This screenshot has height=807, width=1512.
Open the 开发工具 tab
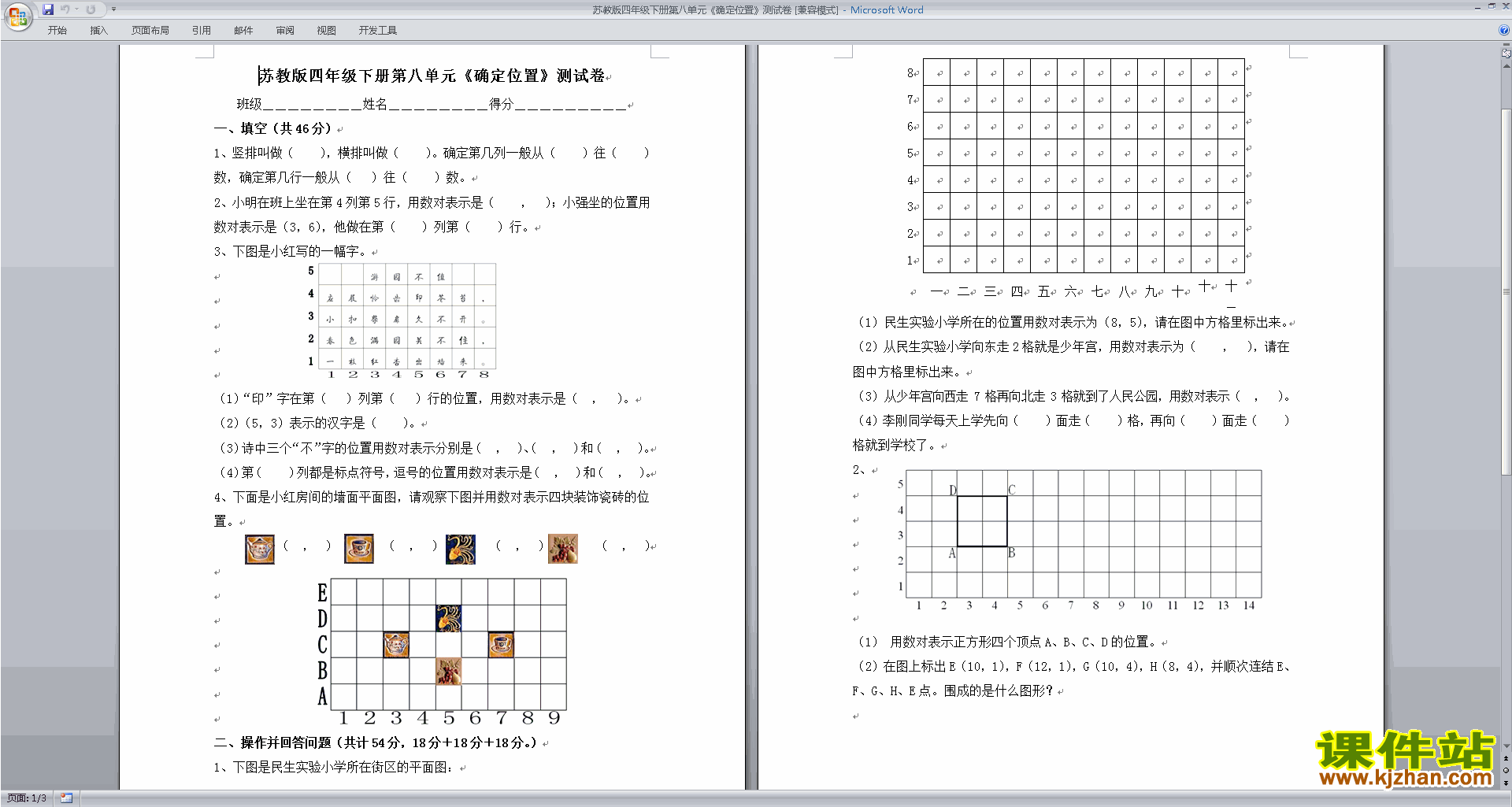coord(378,31)
